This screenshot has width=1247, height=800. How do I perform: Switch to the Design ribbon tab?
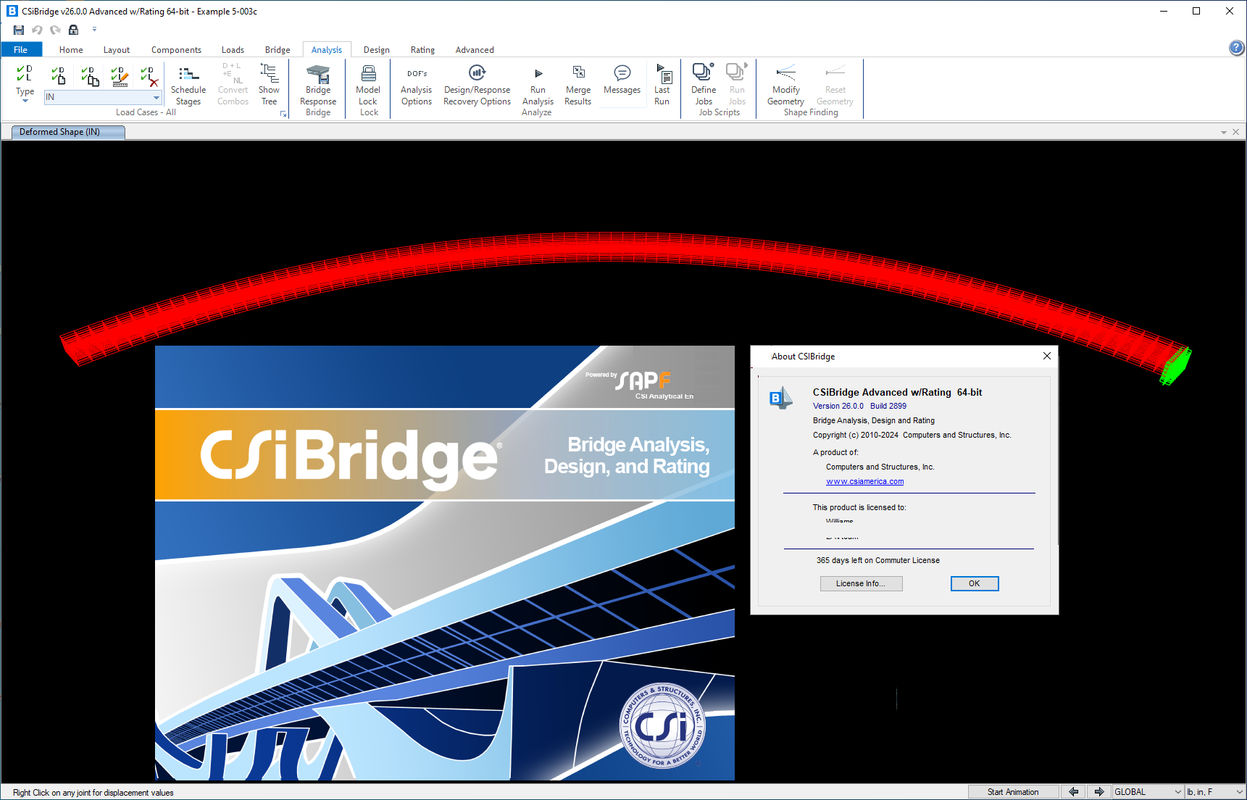(x=376, y=49)
